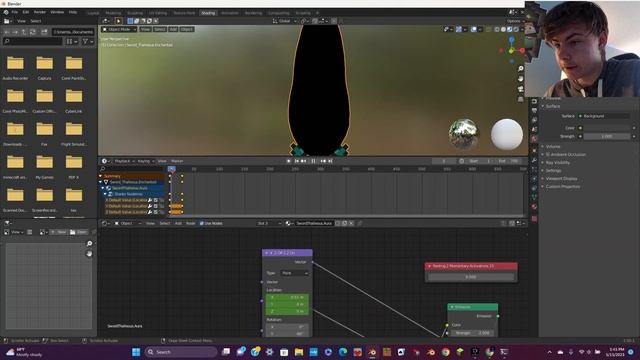This screenshot has height=360, width=640.
Task: Toggle checkbox on X Default Value channel
Action: pos(156,200)
